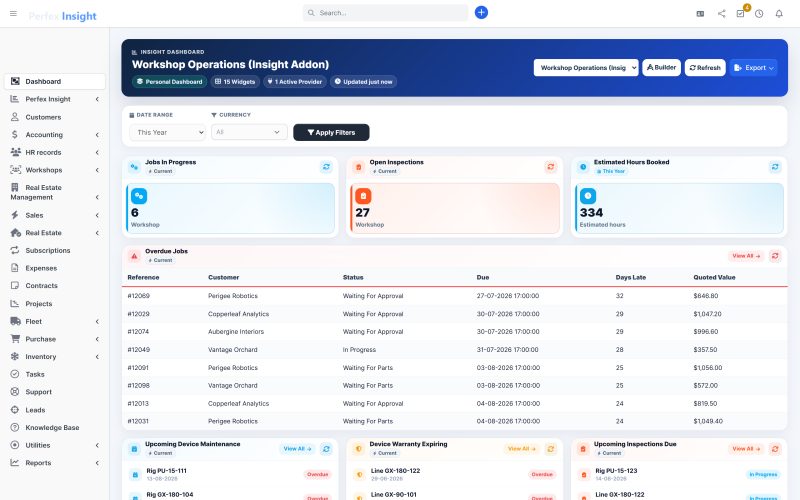Click Aubergine Interiors customer cell

236,332
